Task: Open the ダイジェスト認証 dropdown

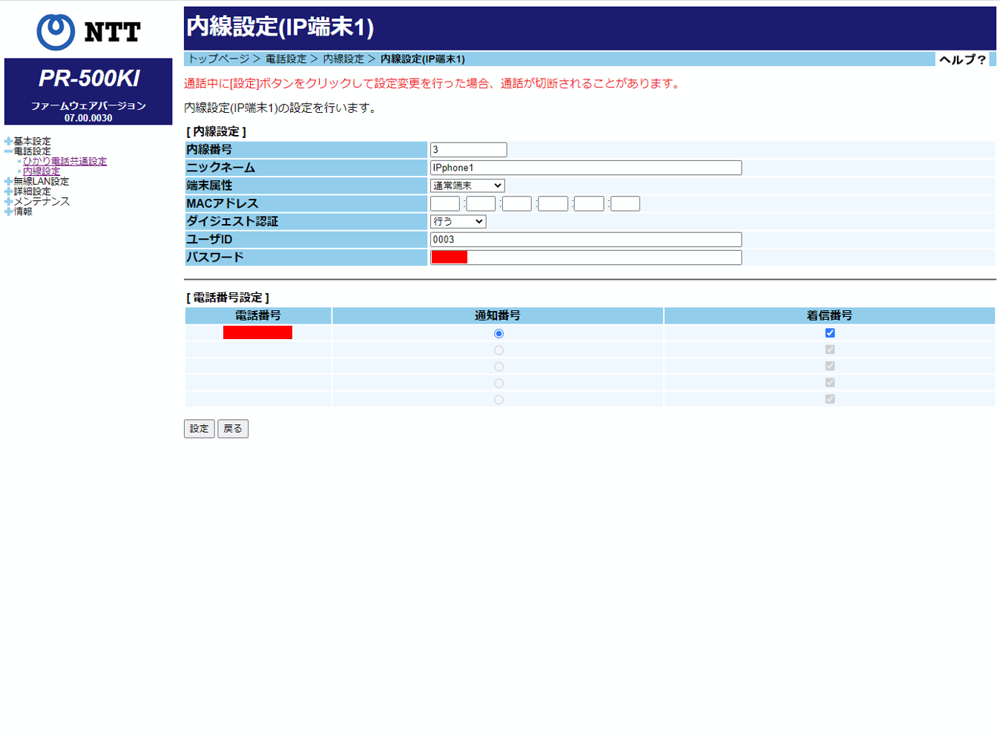Action: pos(459,221)
